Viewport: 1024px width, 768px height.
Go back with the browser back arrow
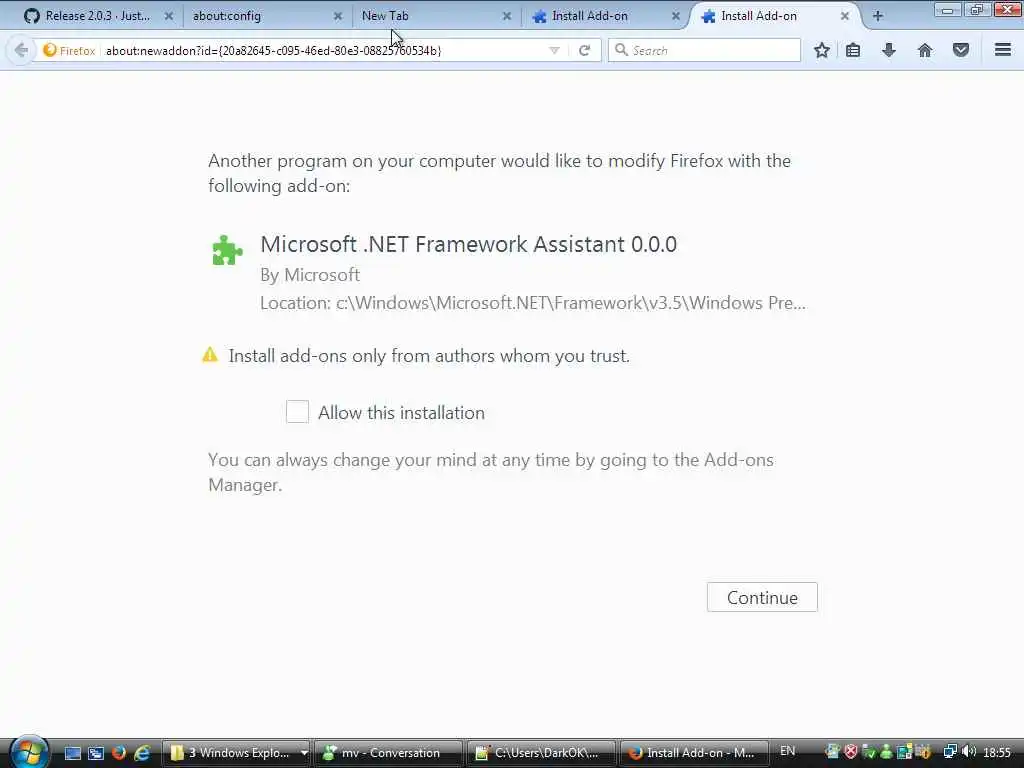click(21, 50)
